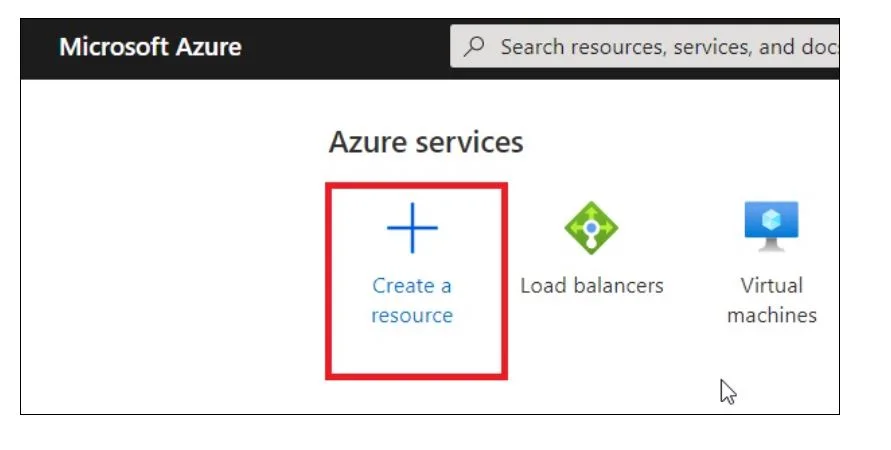Click the Azure services heading

[x=426, y=141]
